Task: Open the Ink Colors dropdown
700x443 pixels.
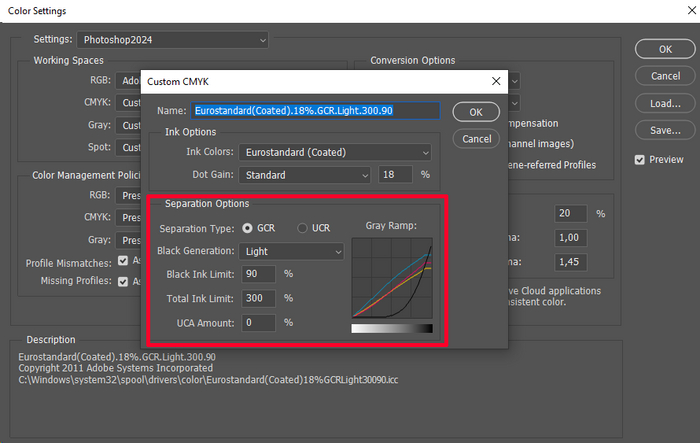Action: pos(335,152)
